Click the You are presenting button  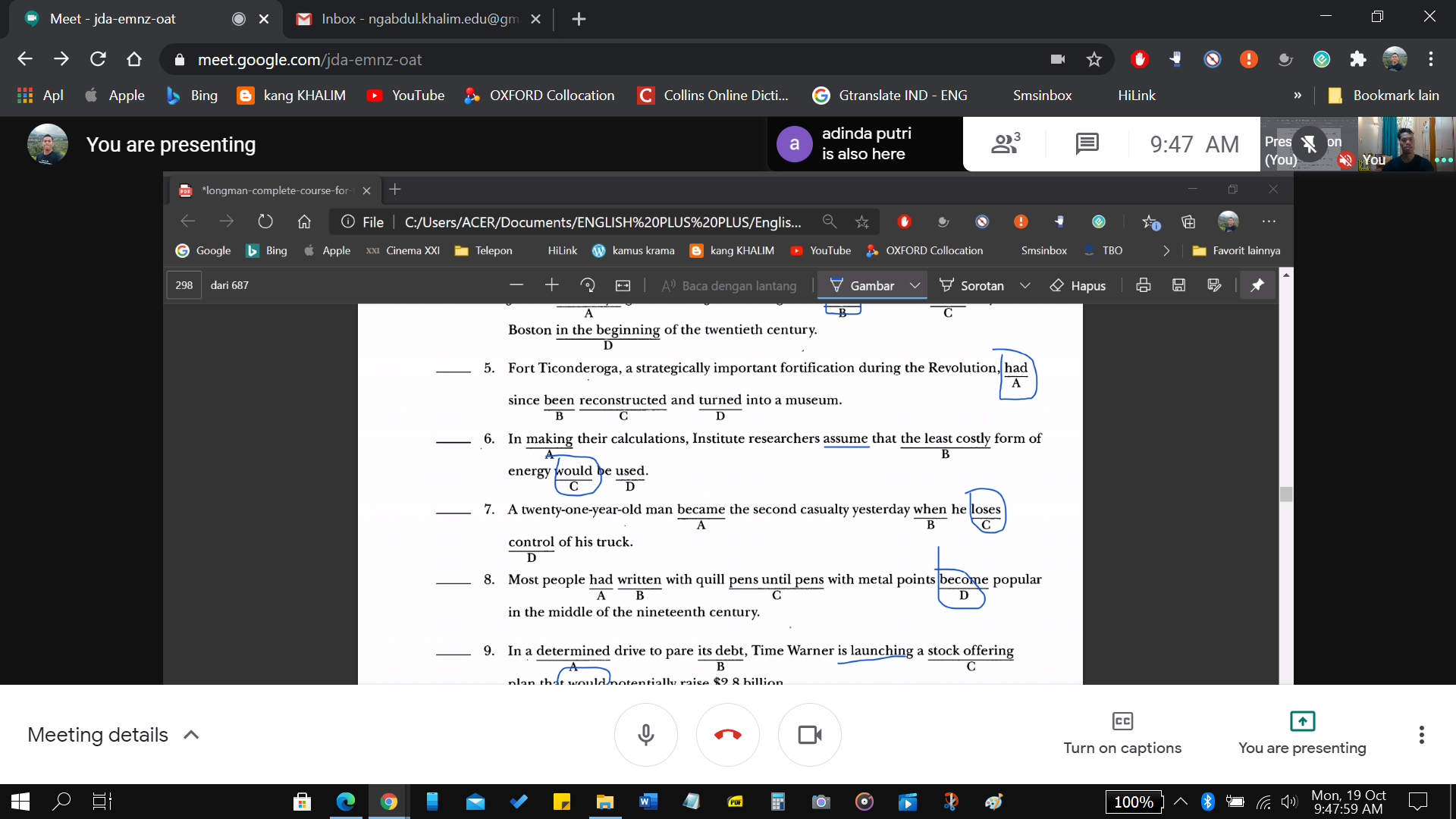1301,733
